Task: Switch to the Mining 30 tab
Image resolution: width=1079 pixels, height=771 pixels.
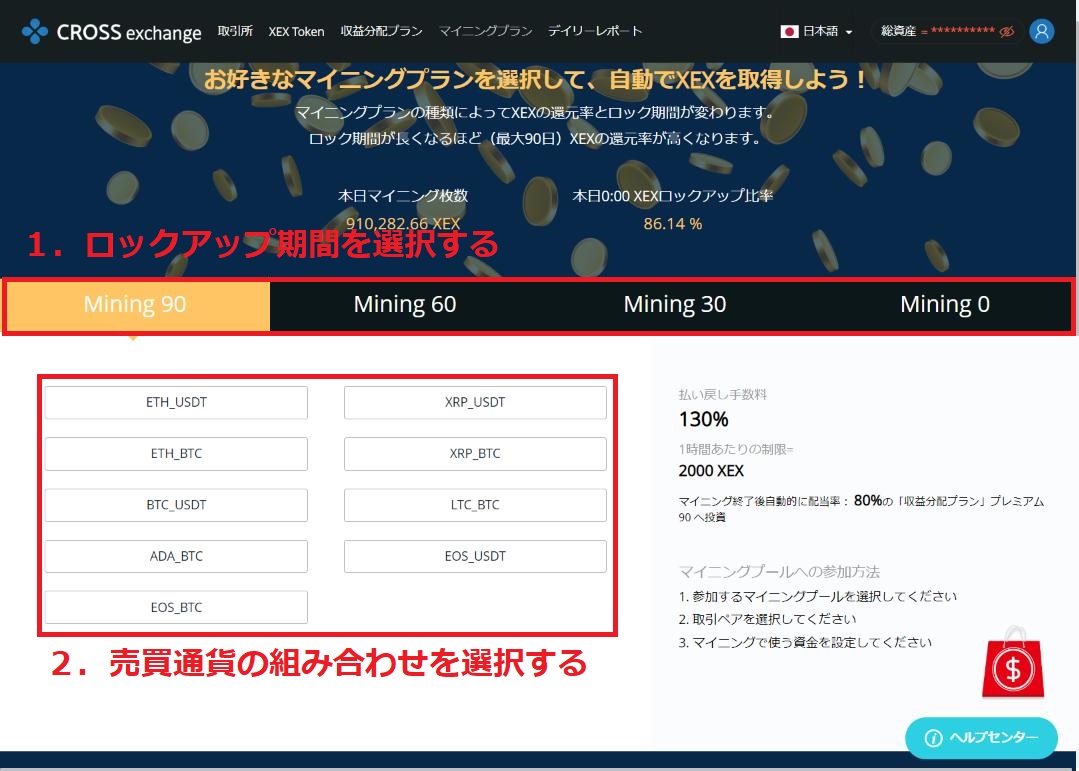Action: [x=674, y=305]
